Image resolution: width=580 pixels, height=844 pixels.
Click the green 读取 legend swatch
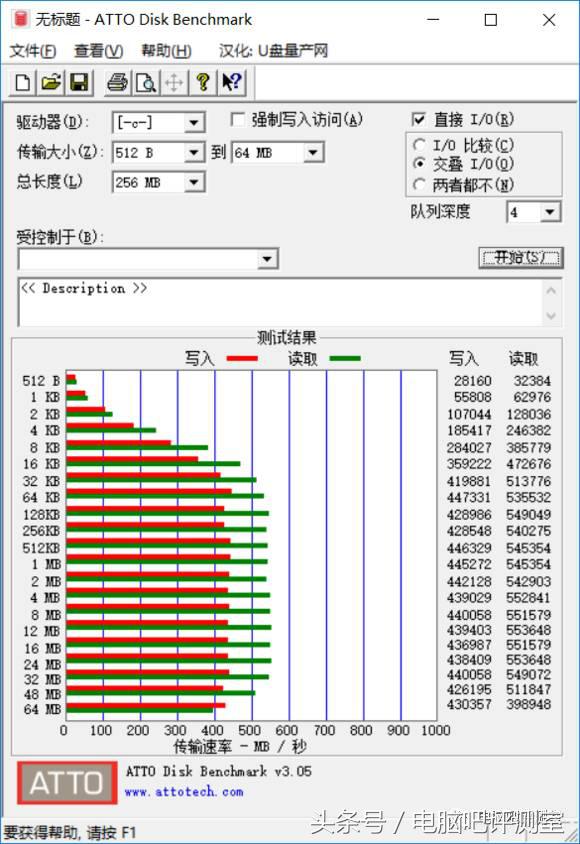[345, 358]
